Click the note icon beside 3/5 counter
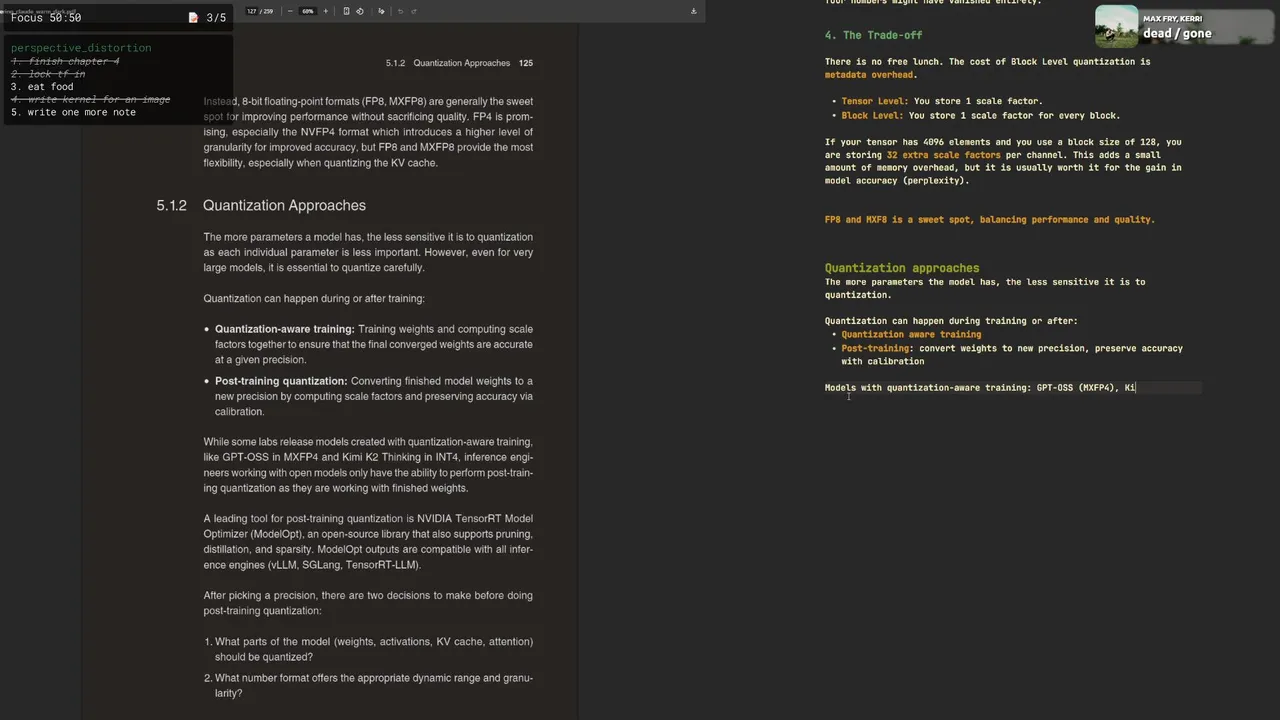The height and width of the screenshot is (720, 1280). pyautogui.click(x=194, y=18)
